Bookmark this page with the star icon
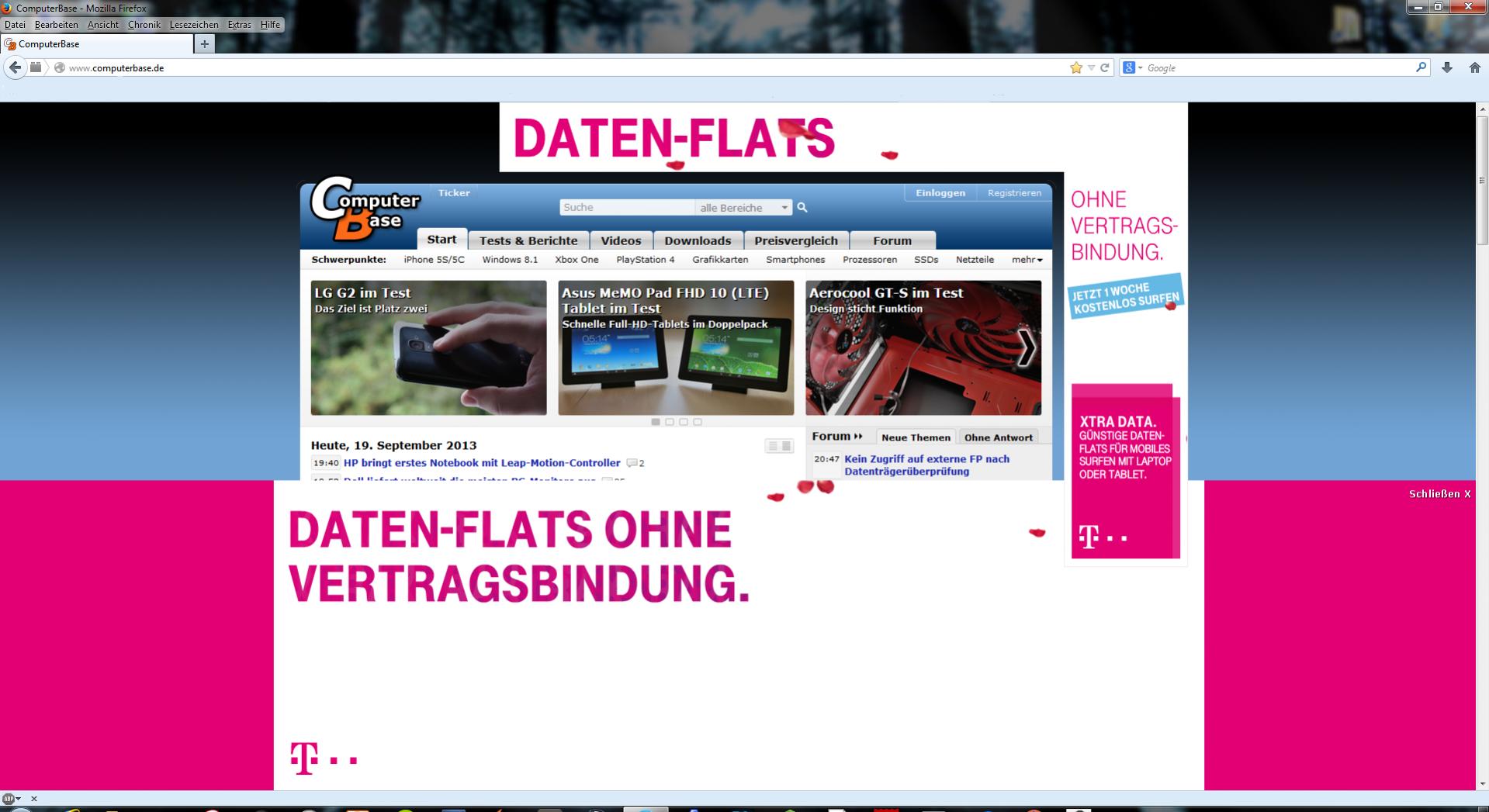 point(1076,67)
